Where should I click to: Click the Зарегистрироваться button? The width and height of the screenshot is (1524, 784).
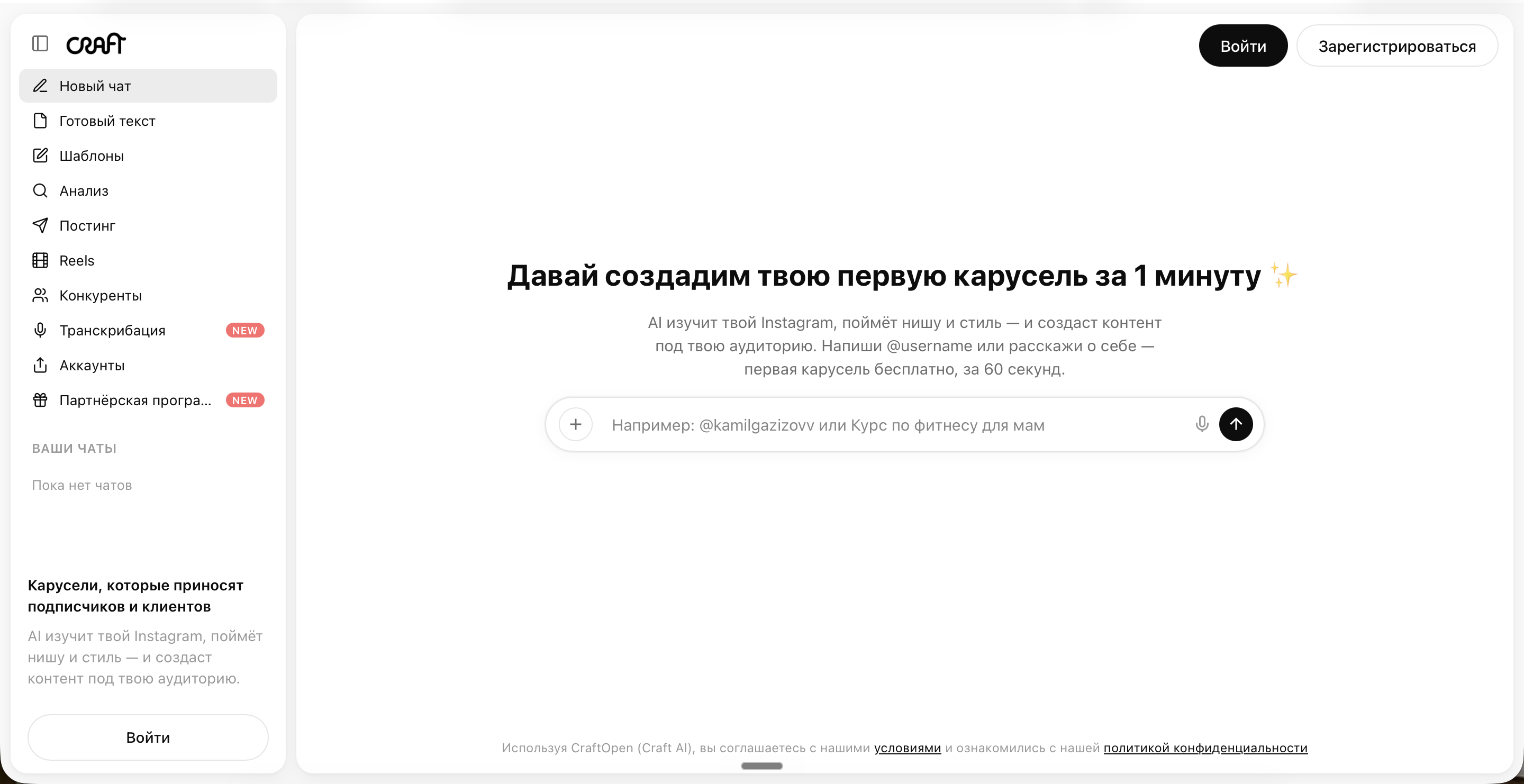1397,45
